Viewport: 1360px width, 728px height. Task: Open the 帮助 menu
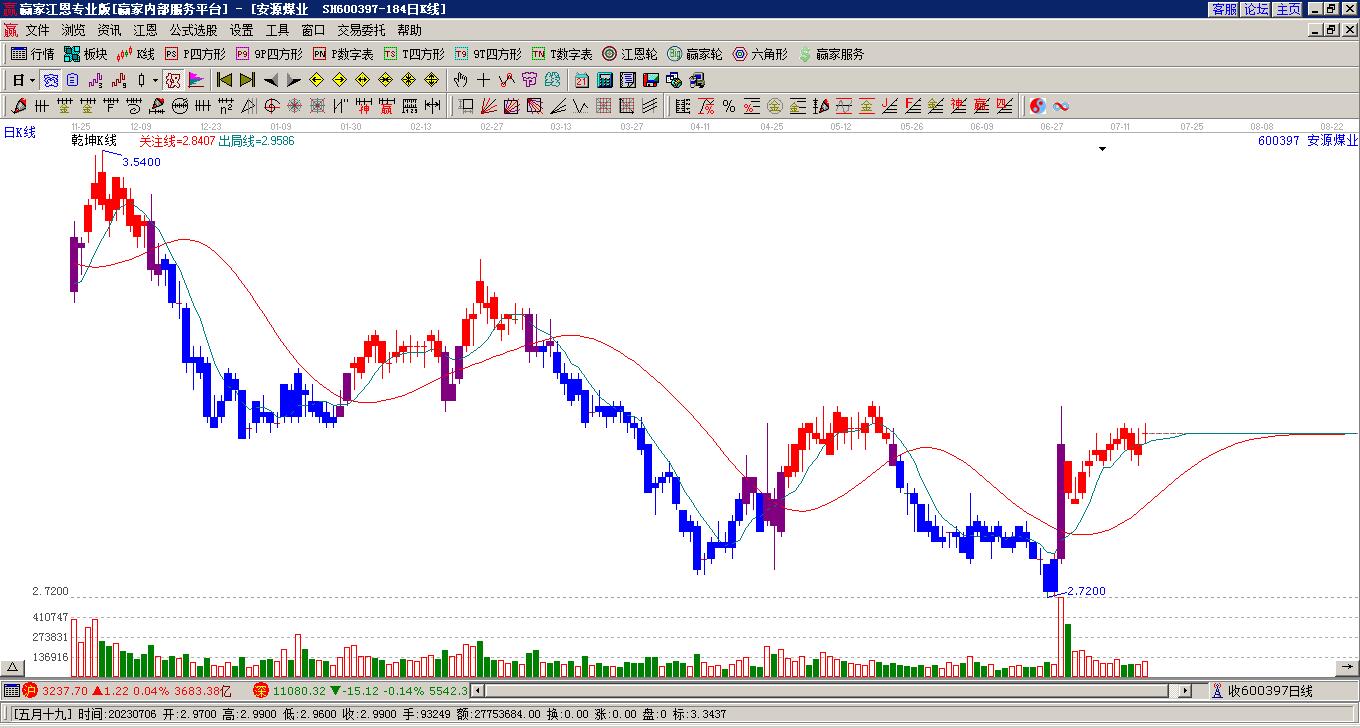click(409, 30)
